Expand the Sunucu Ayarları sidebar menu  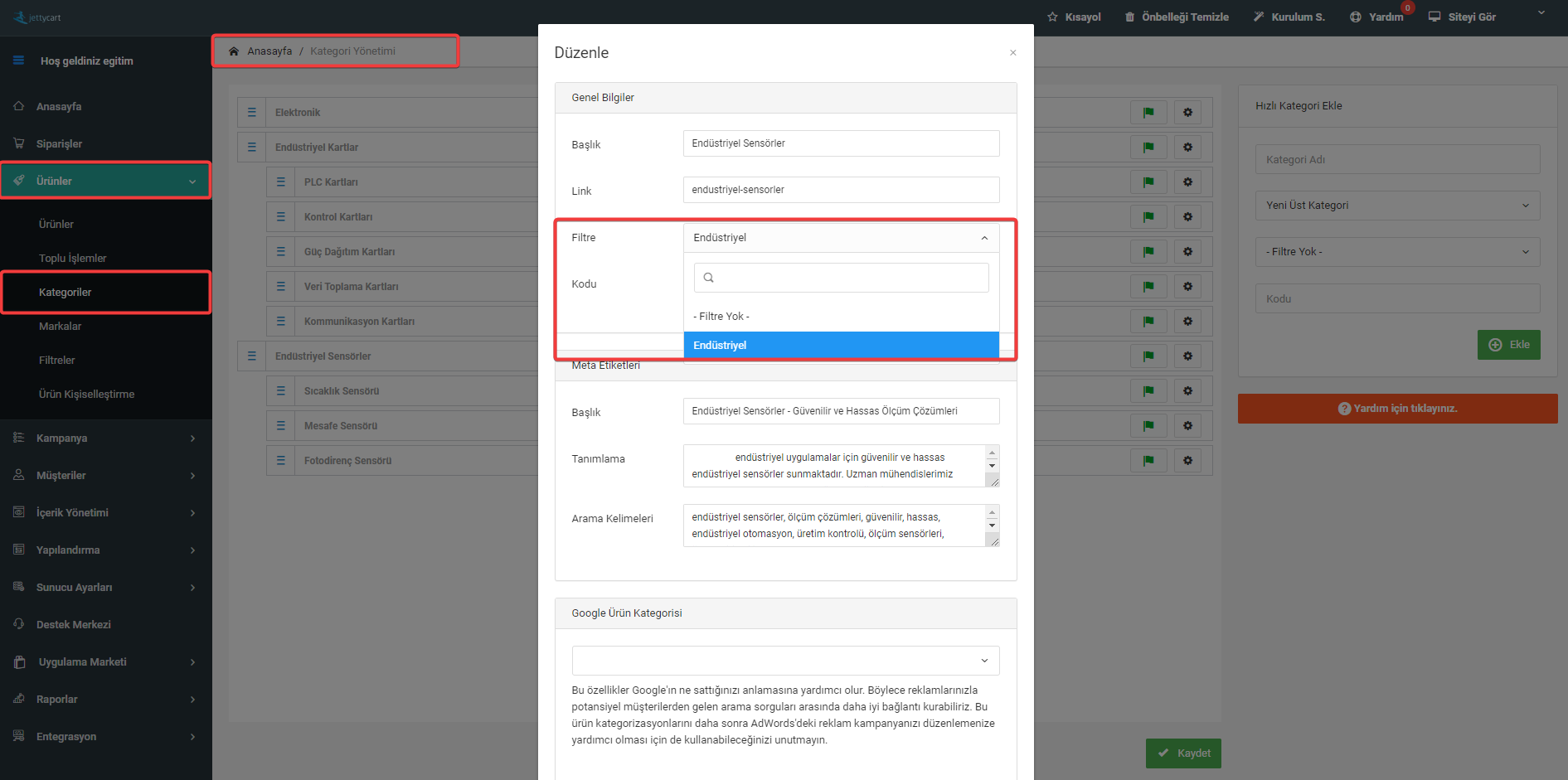click(106, 588)
